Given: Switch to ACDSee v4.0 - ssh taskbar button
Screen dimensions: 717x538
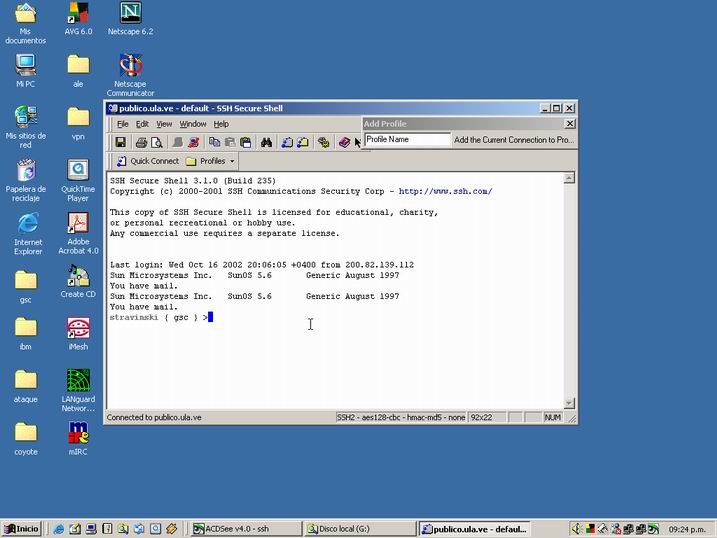Looking at the screenshot, I should (246, 529).
